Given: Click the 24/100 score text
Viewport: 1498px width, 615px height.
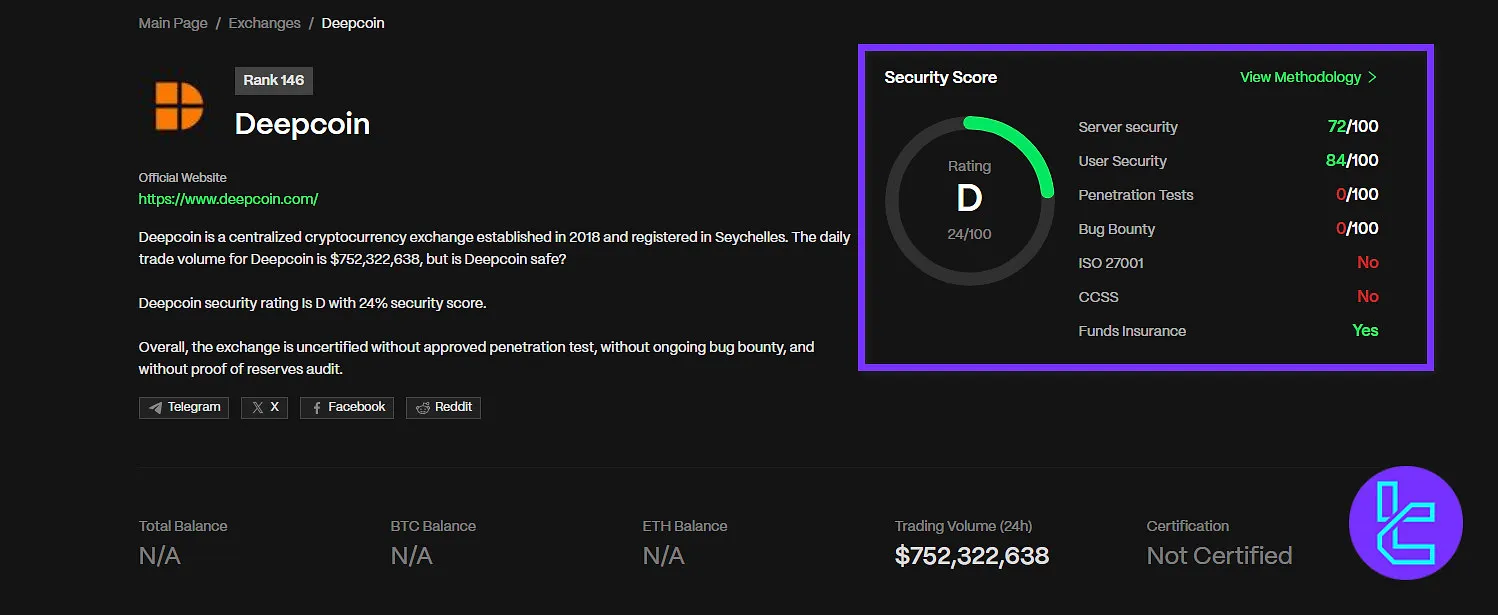Looking at the screenshot, I should pos(969,234).
